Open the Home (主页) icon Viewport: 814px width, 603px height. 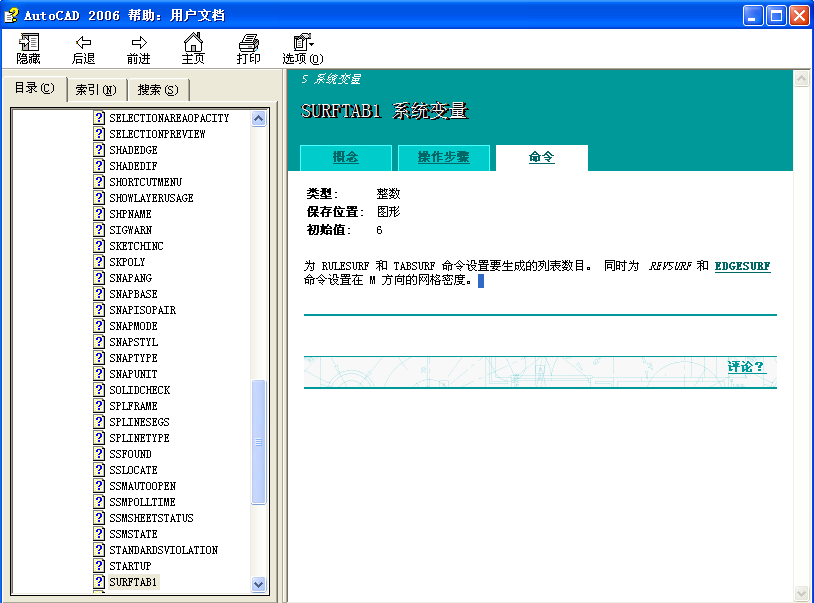click(x=193, y=42)
